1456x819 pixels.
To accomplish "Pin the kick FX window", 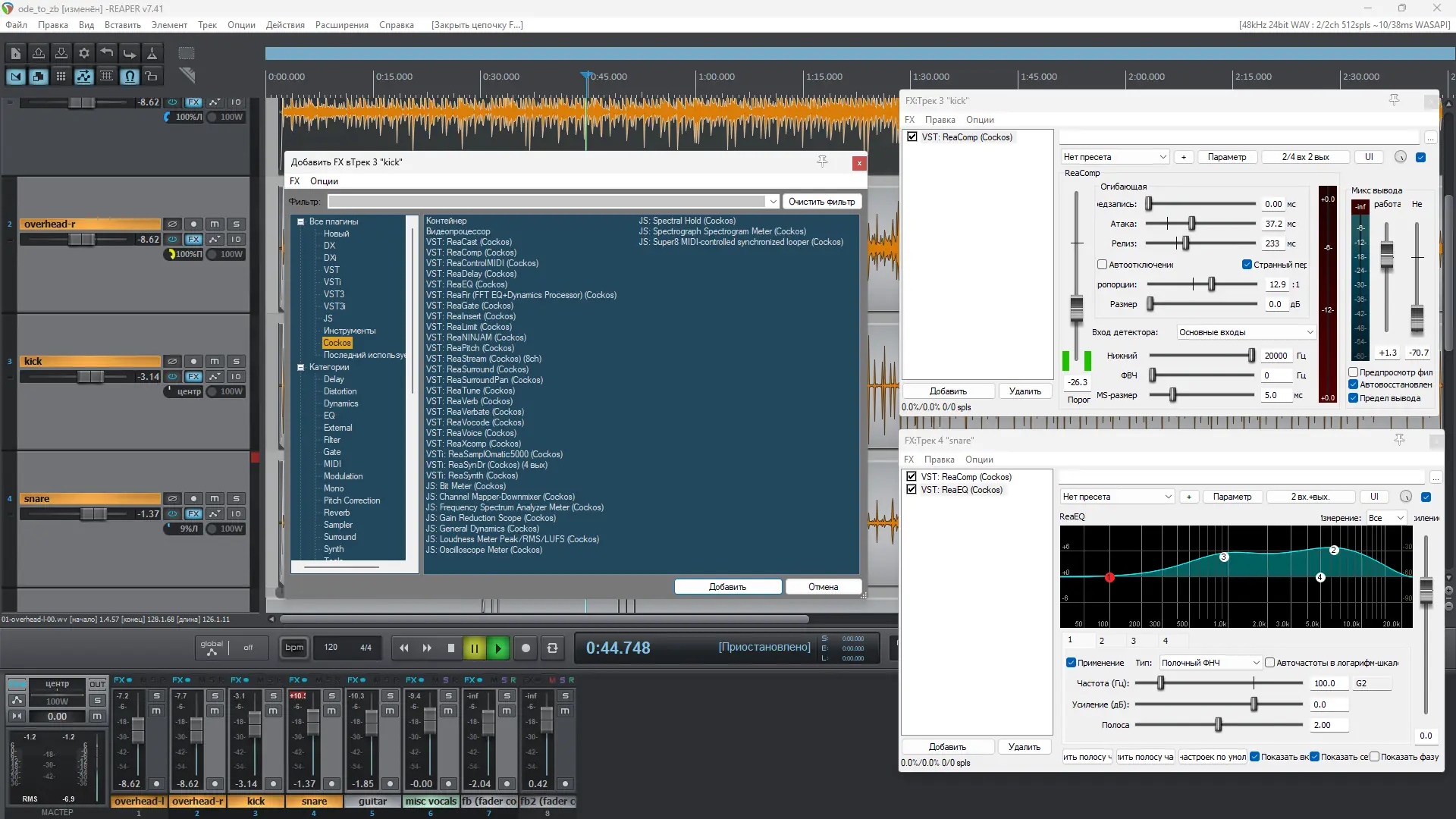I will pyautogui.click(x=1395, y=100).
